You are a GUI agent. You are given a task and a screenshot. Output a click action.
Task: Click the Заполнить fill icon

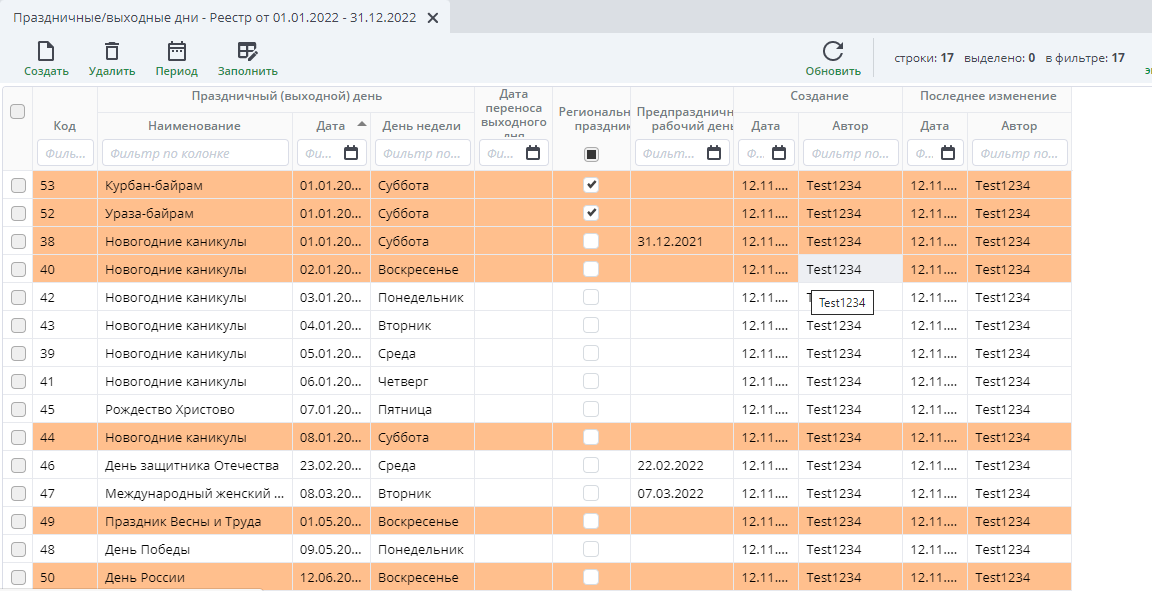[247, 52]
